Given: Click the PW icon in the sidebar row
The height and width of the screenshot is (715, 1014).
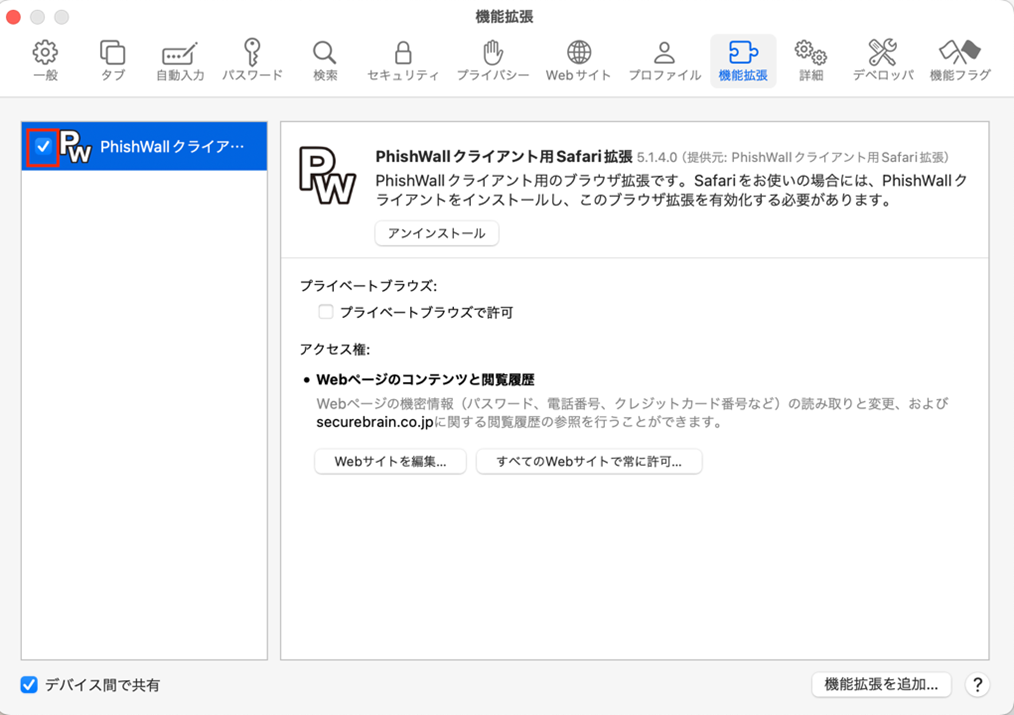Looking at the screenshot, I should pos(76,147).
